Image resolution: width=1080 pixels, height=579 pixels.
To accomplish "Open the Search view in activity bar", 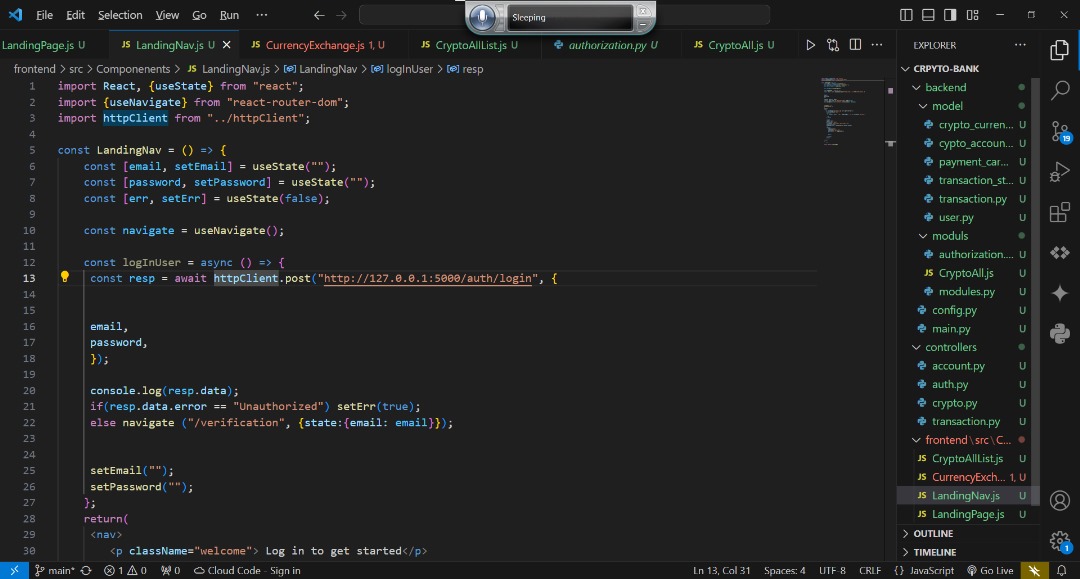I will click(1059, 90).
